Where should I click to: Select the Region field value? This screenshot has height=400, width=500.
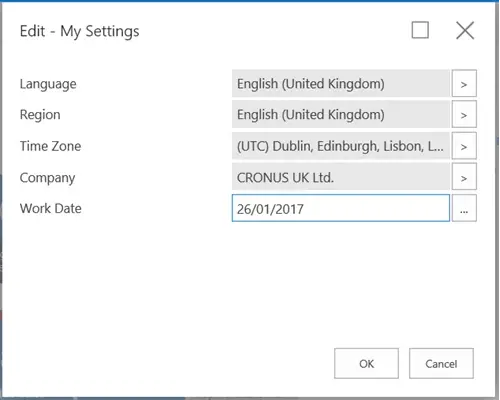pyautogui.click(x=341, y=114)
